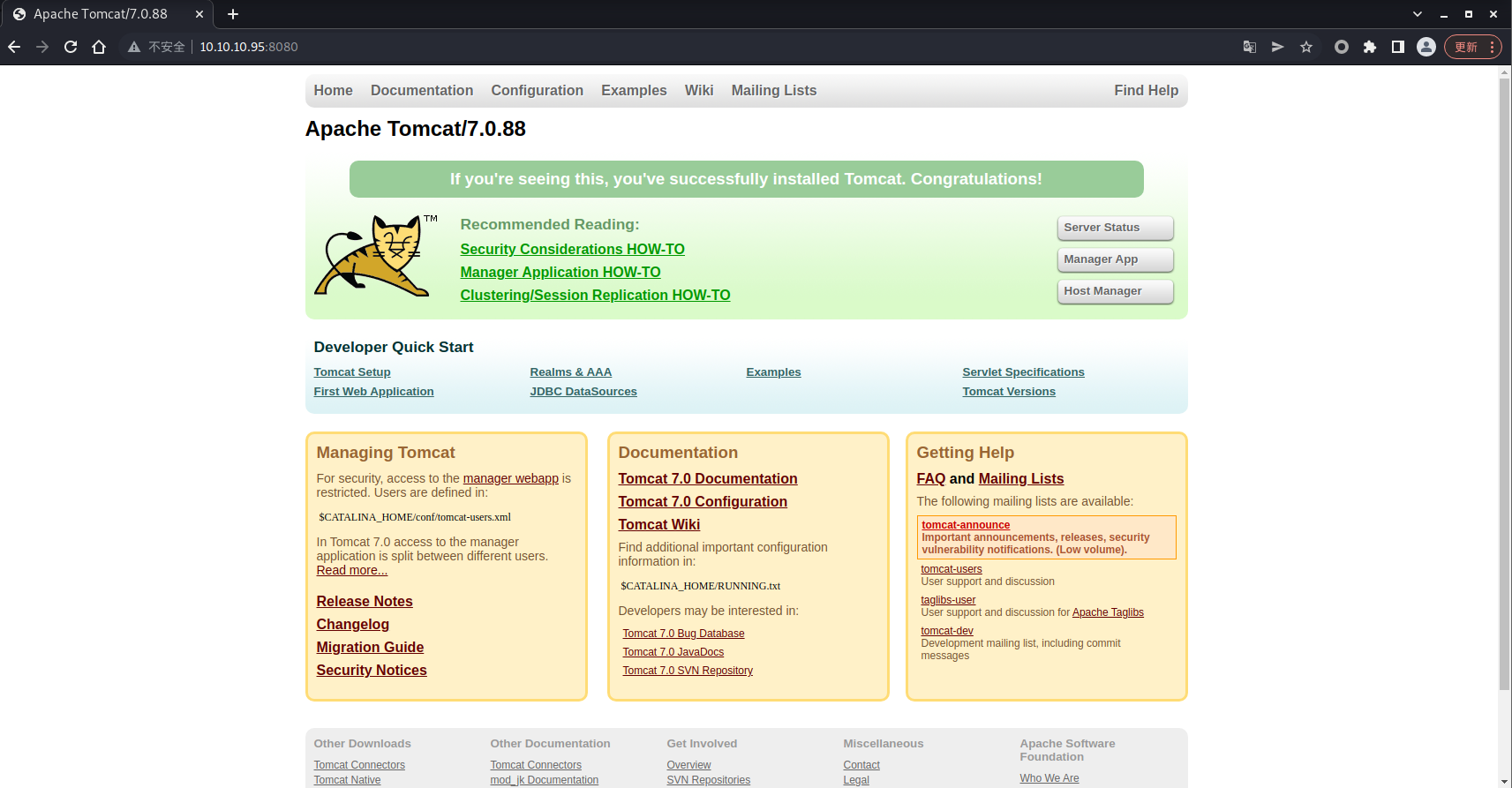Open the Wiki navigation item
Screen dimensions: 1512x788
(699, 90)
